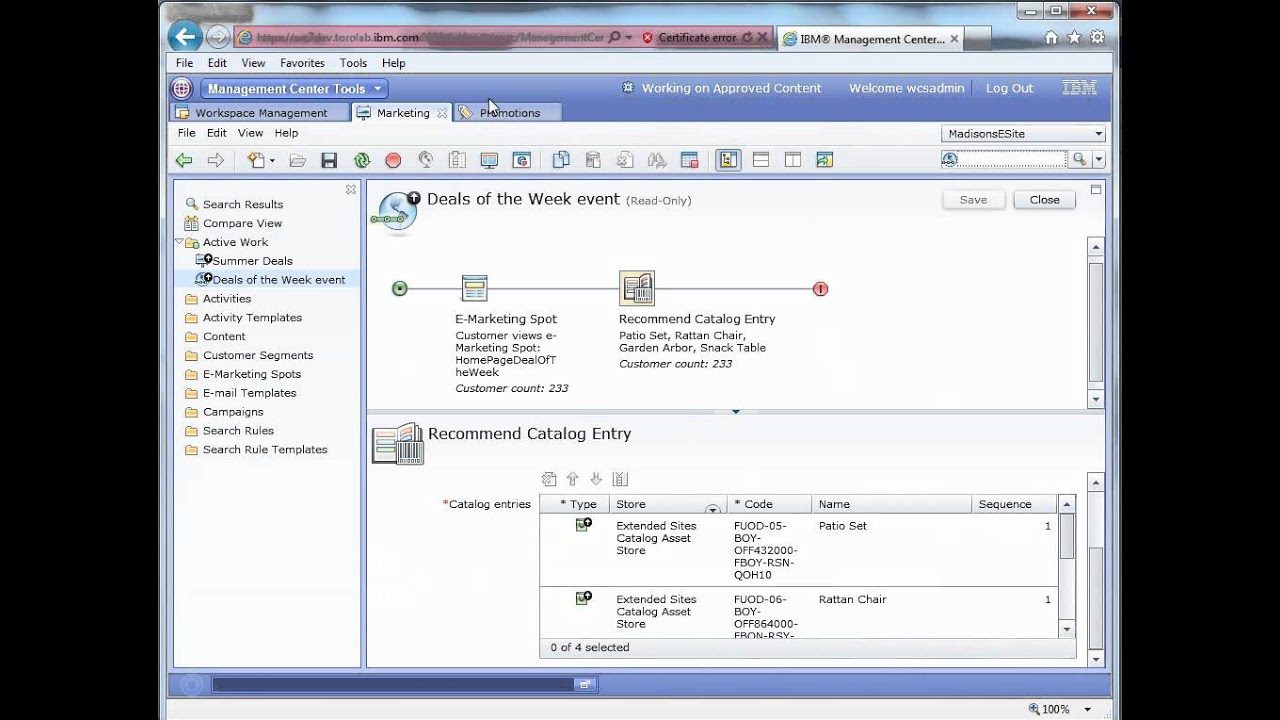Select Search Results in explorer
The width and height of the screenshot is (1280, 720).
[x=243, y=204]
